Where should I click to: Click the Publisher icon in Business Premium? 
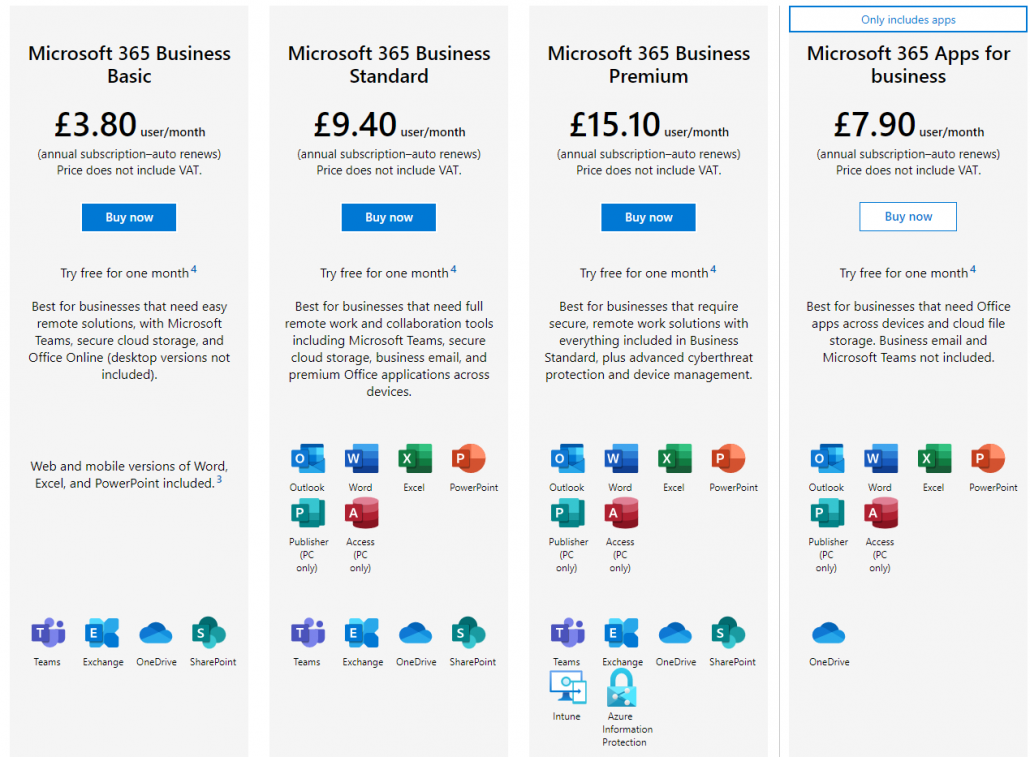567,513
